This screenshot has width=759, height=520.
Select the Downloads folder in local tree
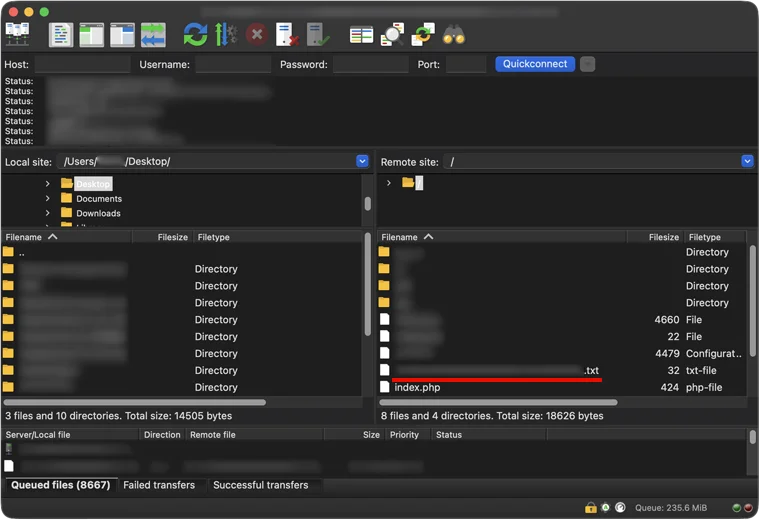[98, 213]
